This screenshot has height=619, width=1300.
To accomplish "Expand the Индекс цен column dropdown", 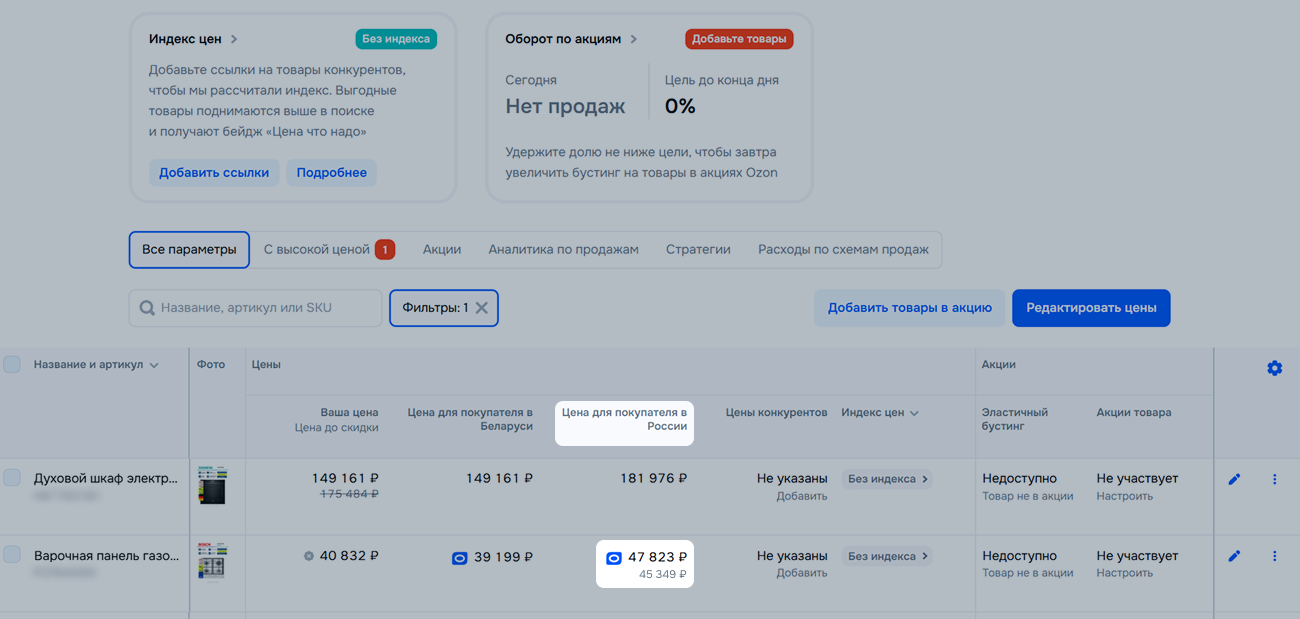I will pyautogui.click(x=914, y=413).
